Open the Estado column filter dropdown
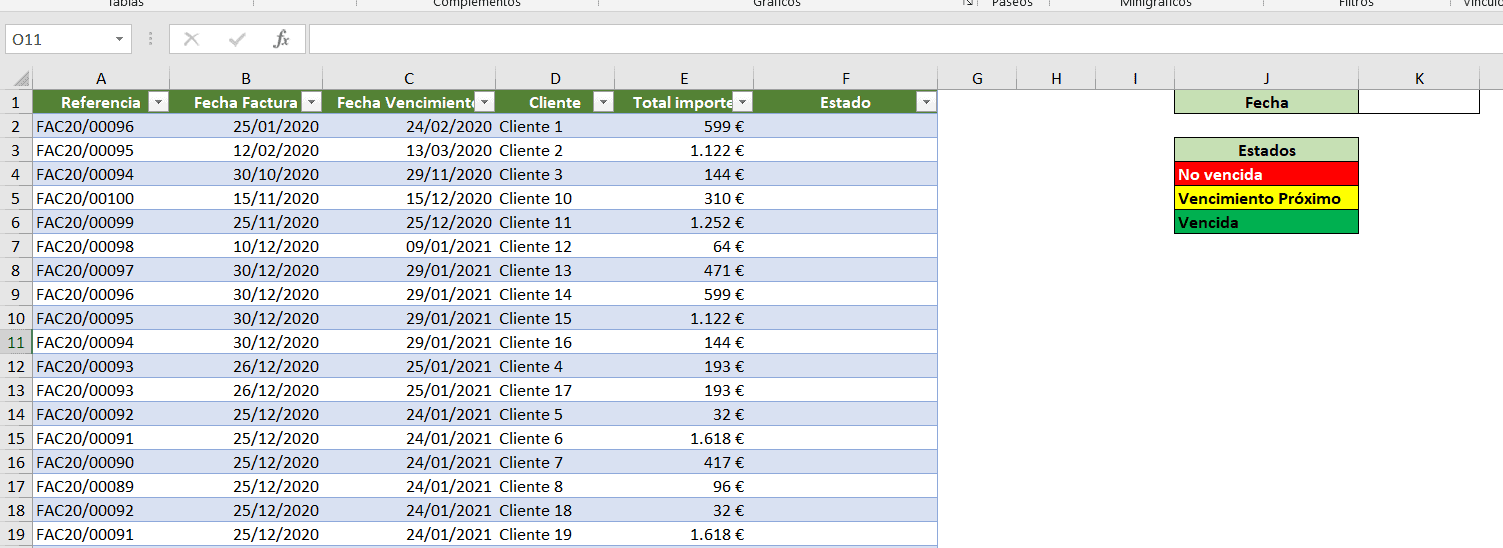The height and width of the screenshot is (548, 1503). point(926,102)
